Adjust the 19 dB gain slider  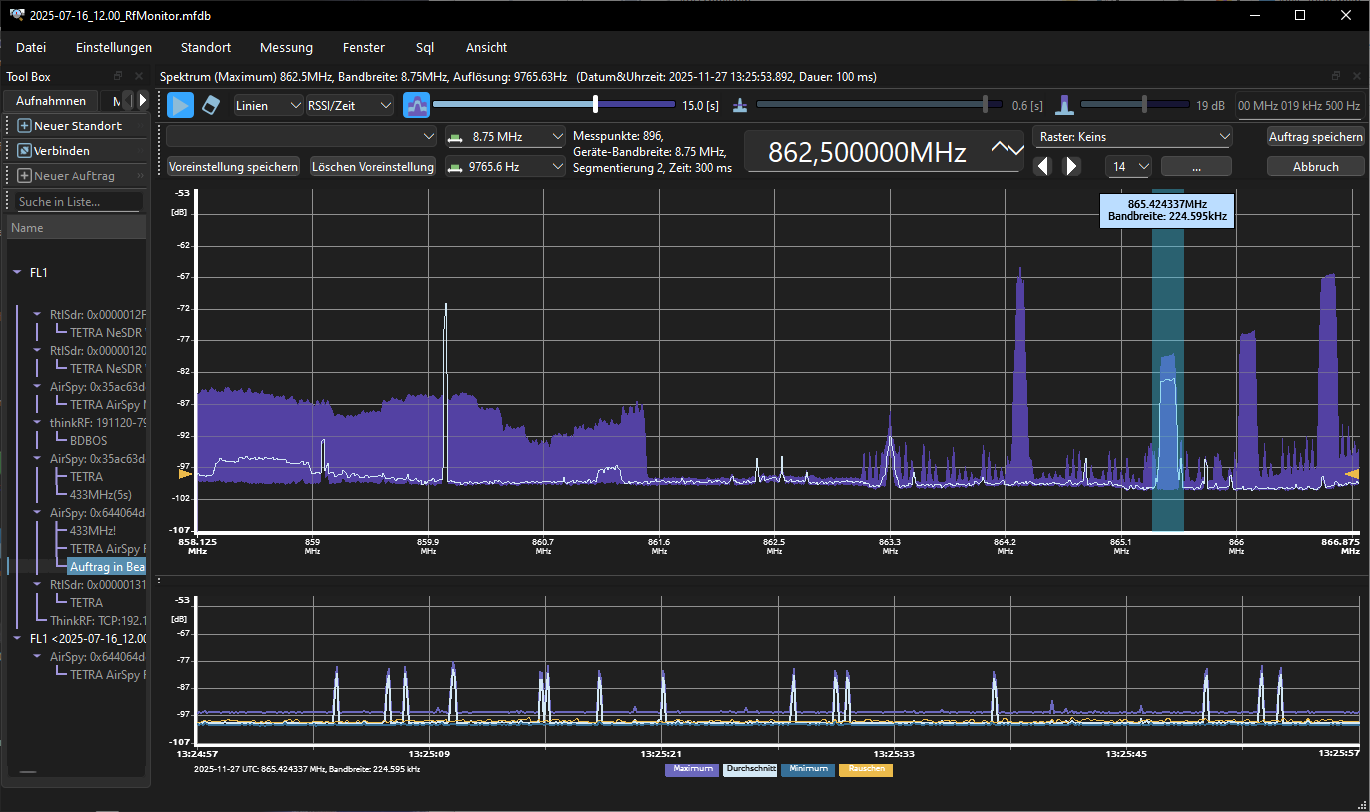[x=1146, y=105]
